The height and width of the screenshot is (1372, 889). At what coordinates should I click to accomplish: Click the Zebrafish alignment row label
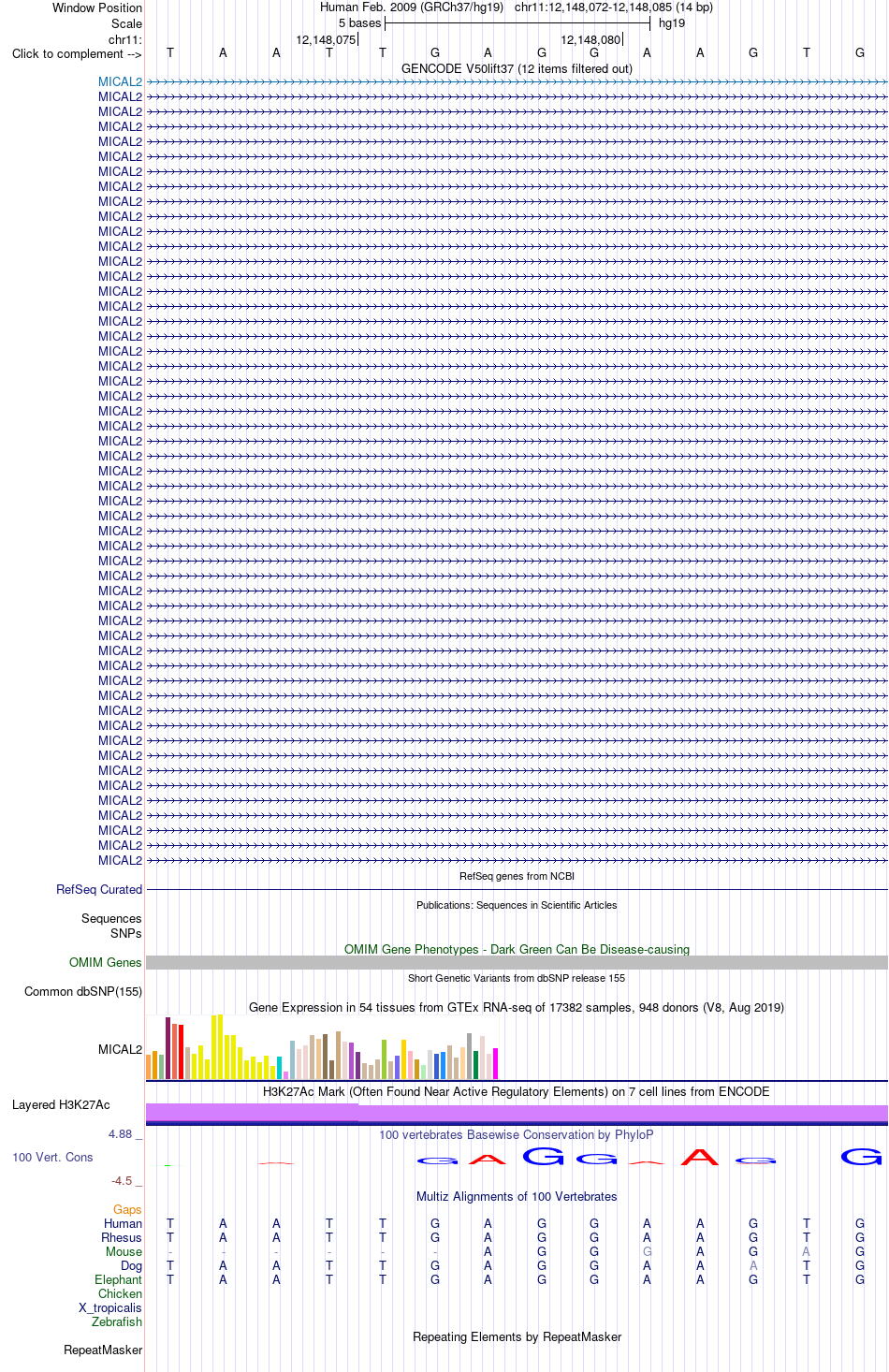click(x=117, y=1321)
